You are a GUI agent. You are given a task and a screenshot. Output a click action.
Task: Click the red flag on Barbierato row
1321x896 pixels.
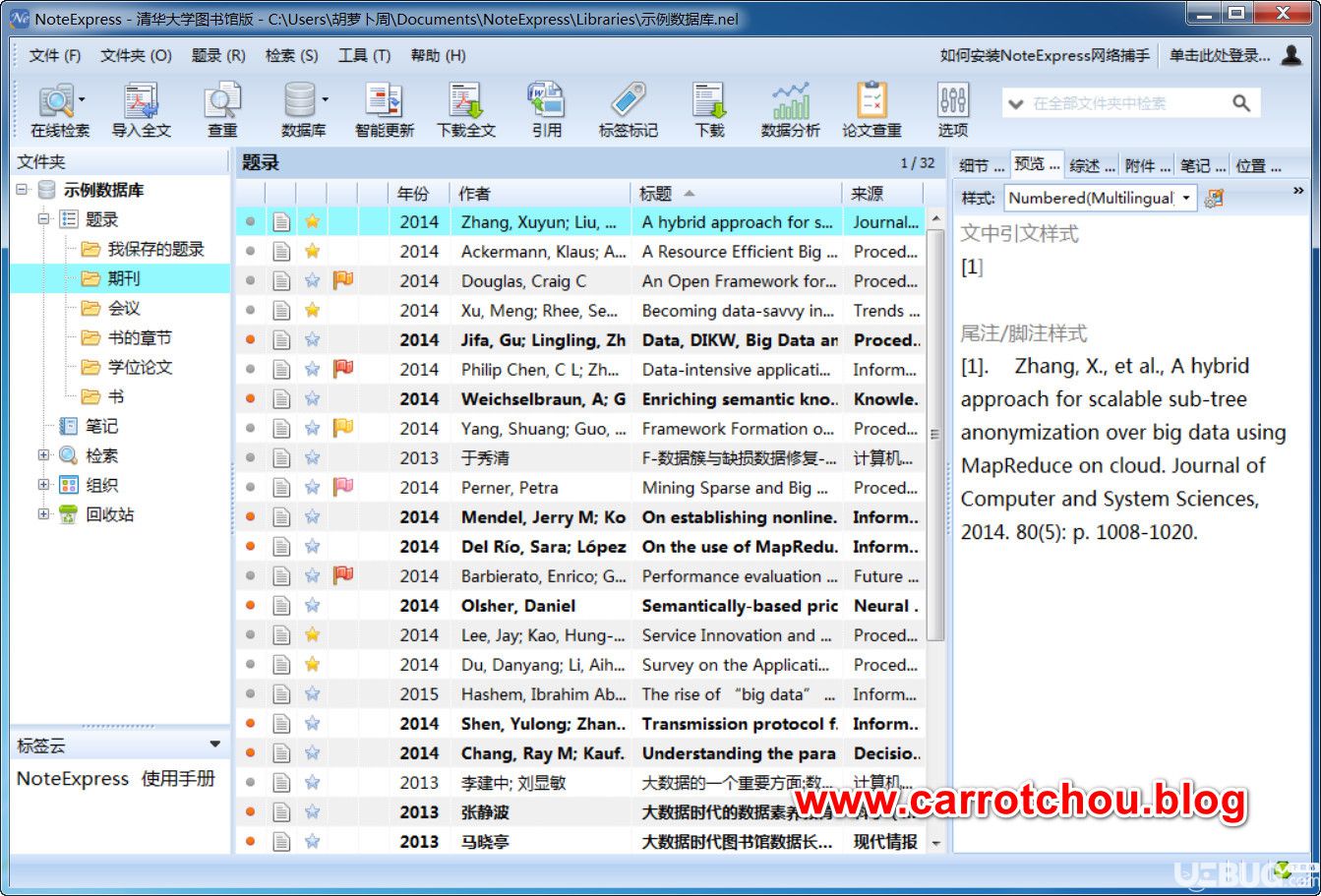point(342,575)
